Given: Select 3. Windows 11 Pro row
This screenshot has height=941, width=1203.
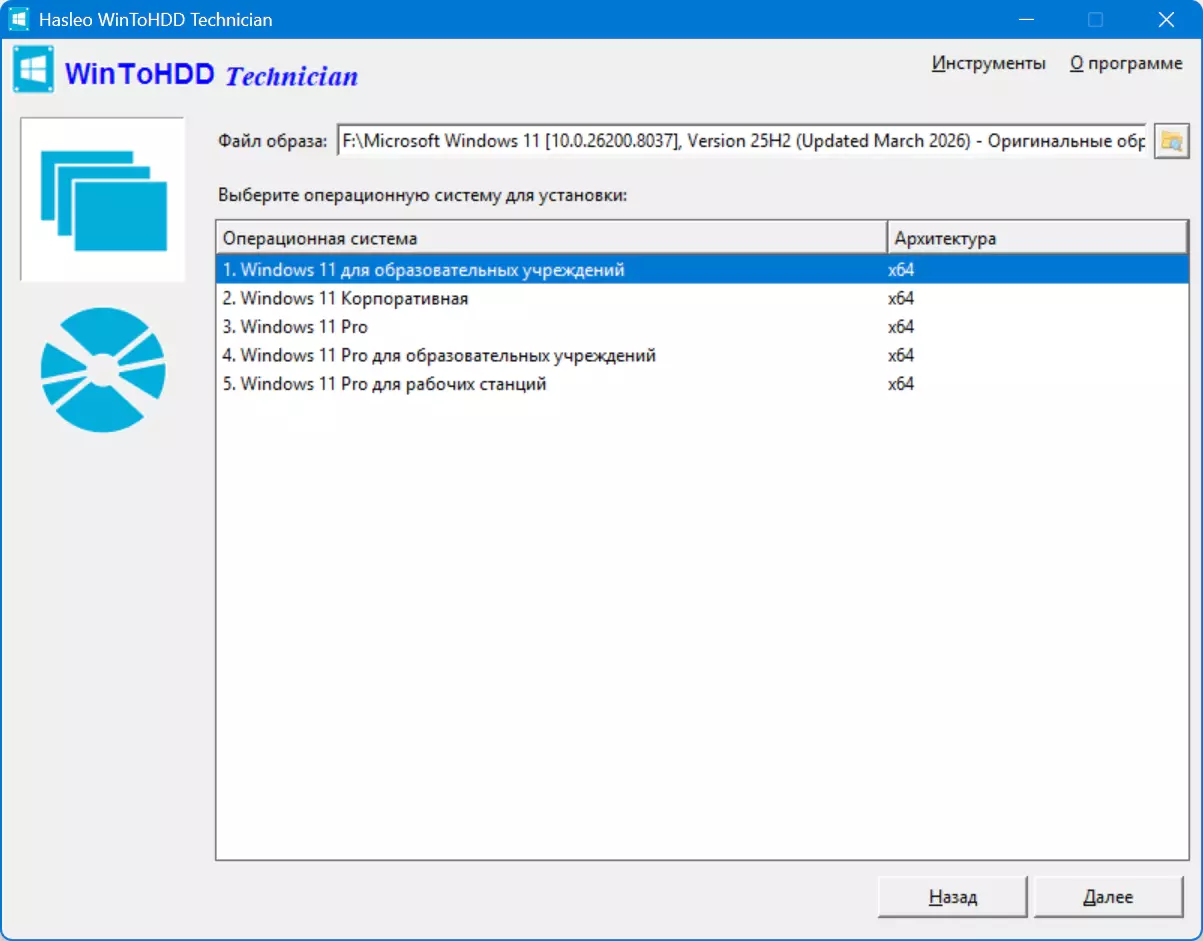Looking at the screenshot, I should tap(702, 327).
